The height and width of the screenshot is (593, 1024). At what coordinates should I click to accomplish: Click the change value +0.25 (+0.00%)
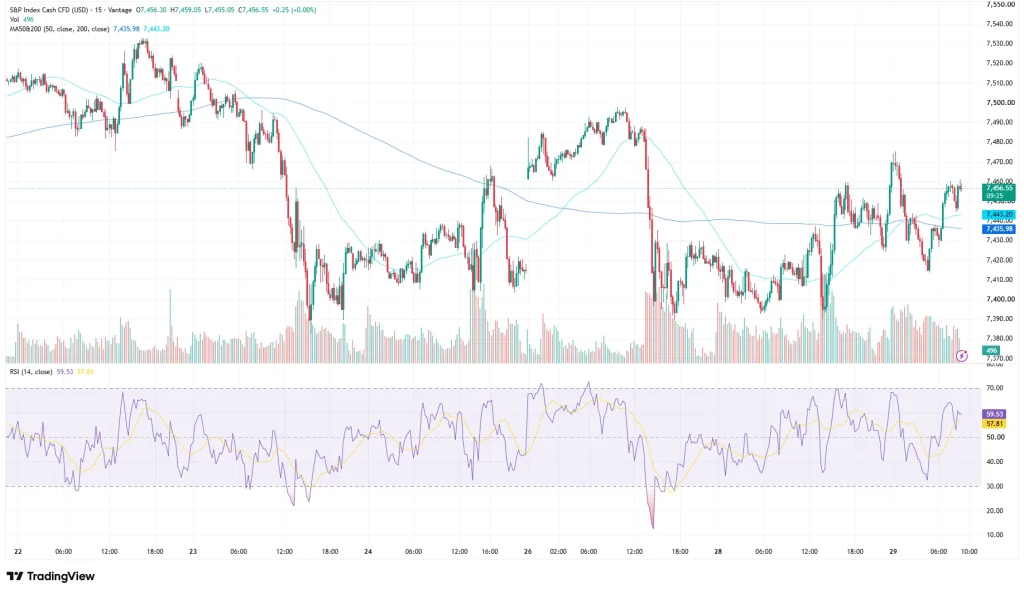(294, 10)
